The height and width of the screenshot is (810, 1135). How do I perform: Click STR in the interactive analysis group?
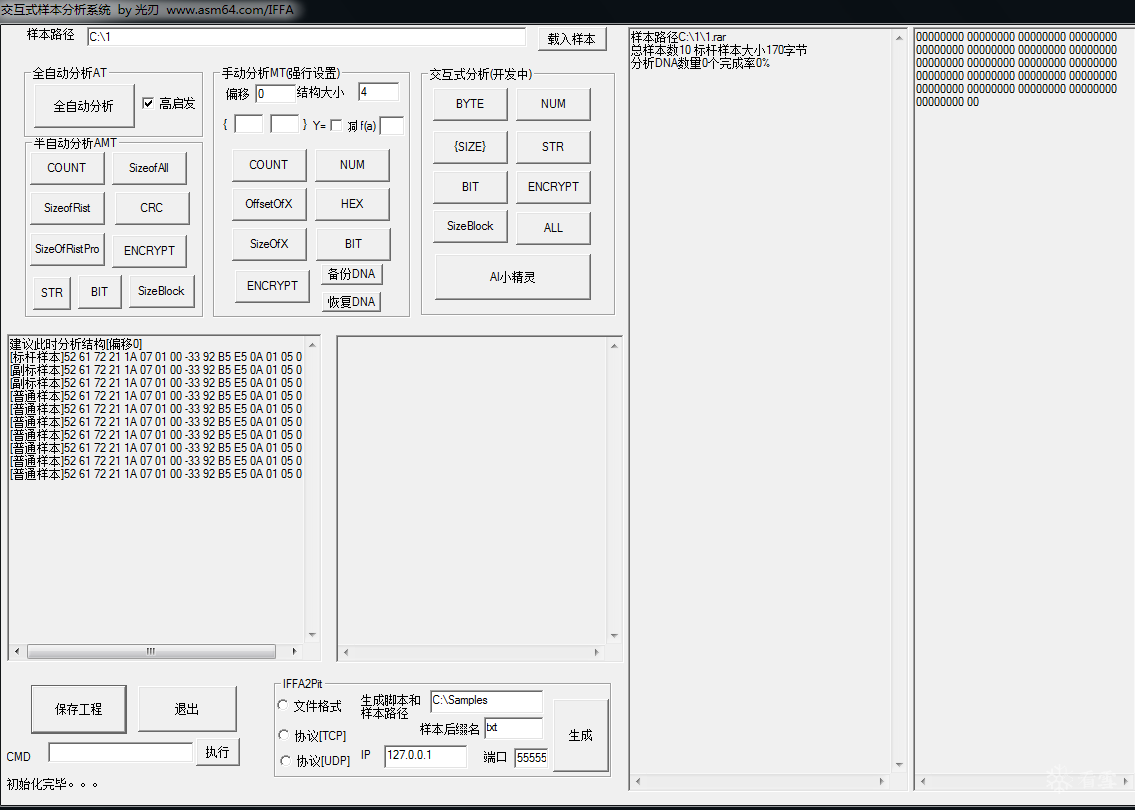(x=554, y=147)
